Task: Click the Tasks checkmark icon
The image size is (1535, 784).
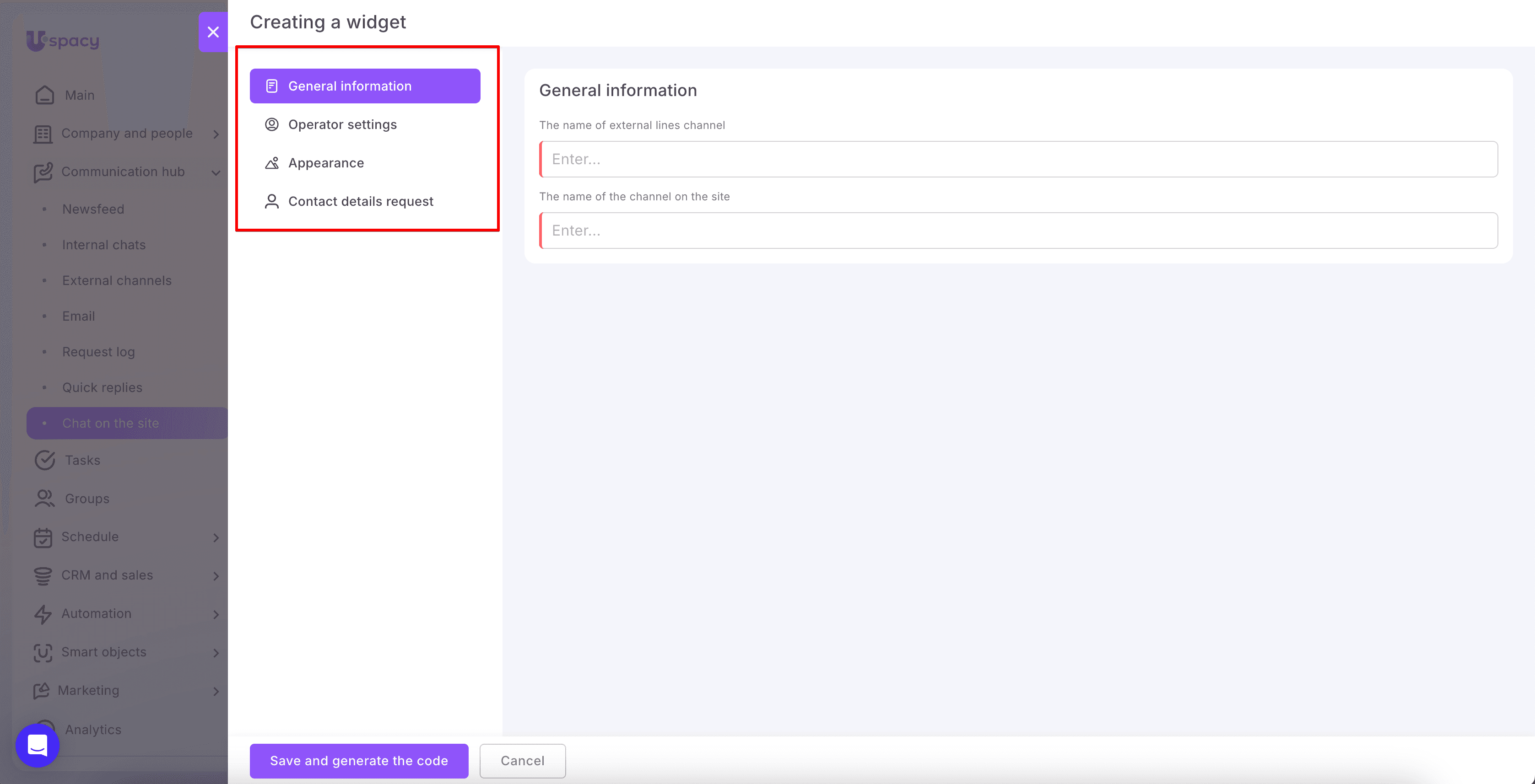Action: coord(45,461)
